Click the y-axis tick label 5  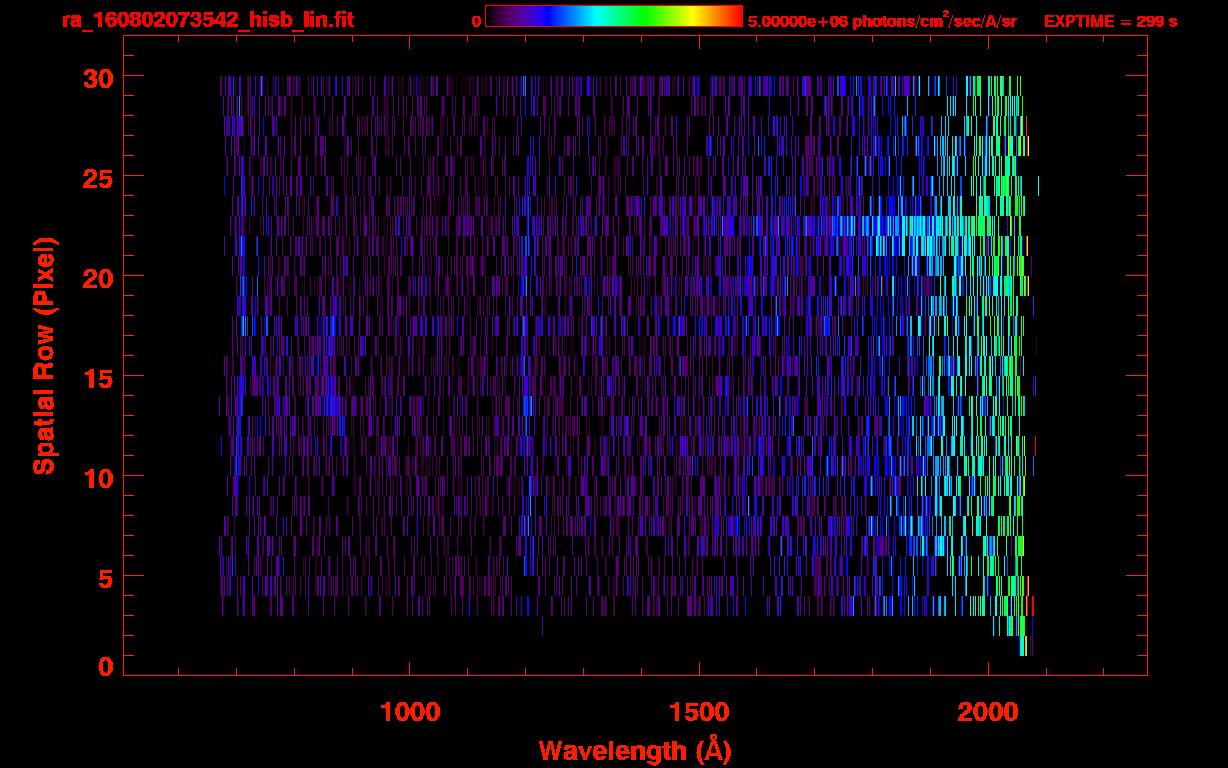(x=105, y=577)
